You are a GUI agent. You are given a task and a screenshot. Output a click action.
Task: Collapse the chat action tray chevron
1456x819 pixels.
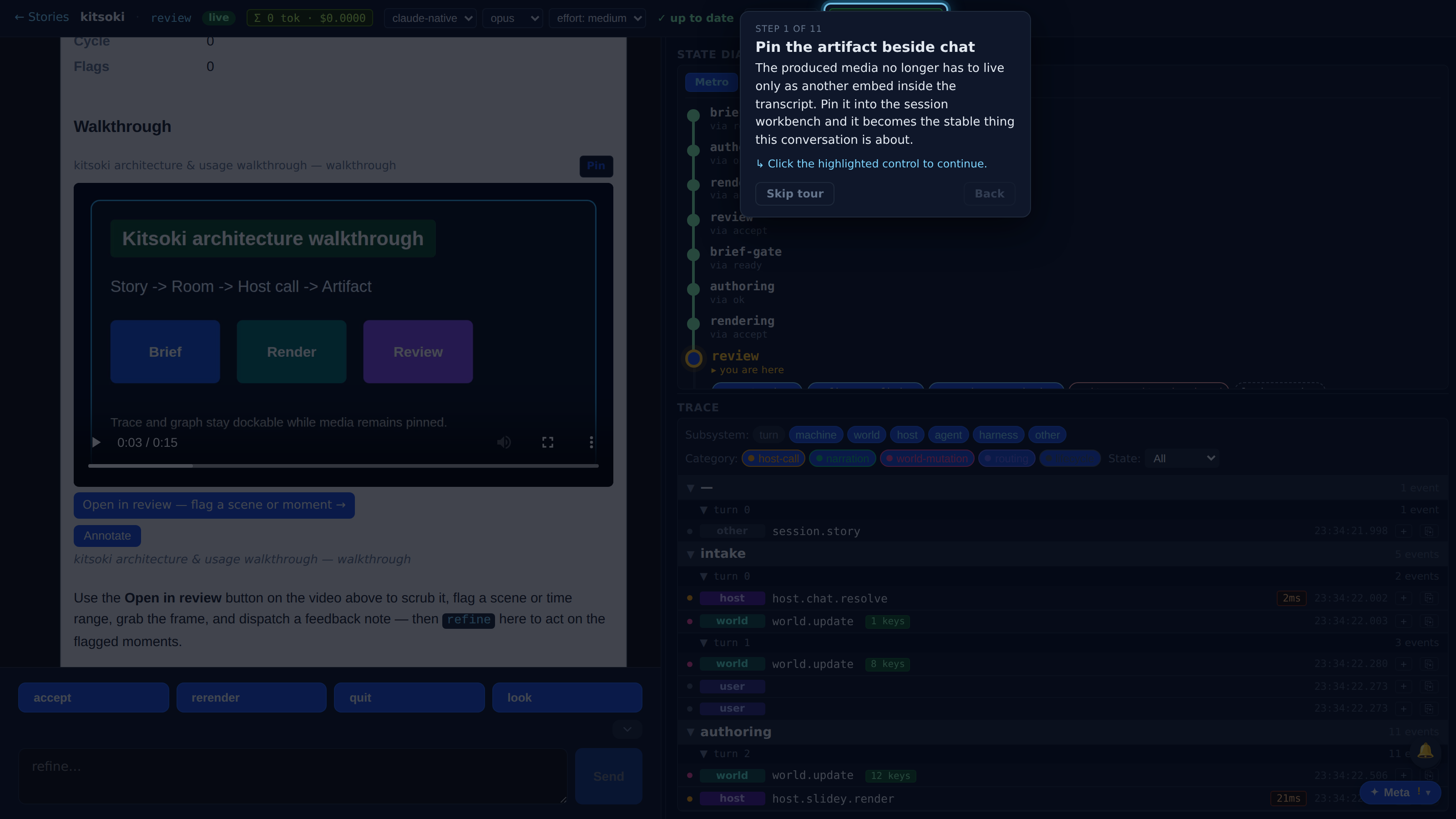point(627,729)
